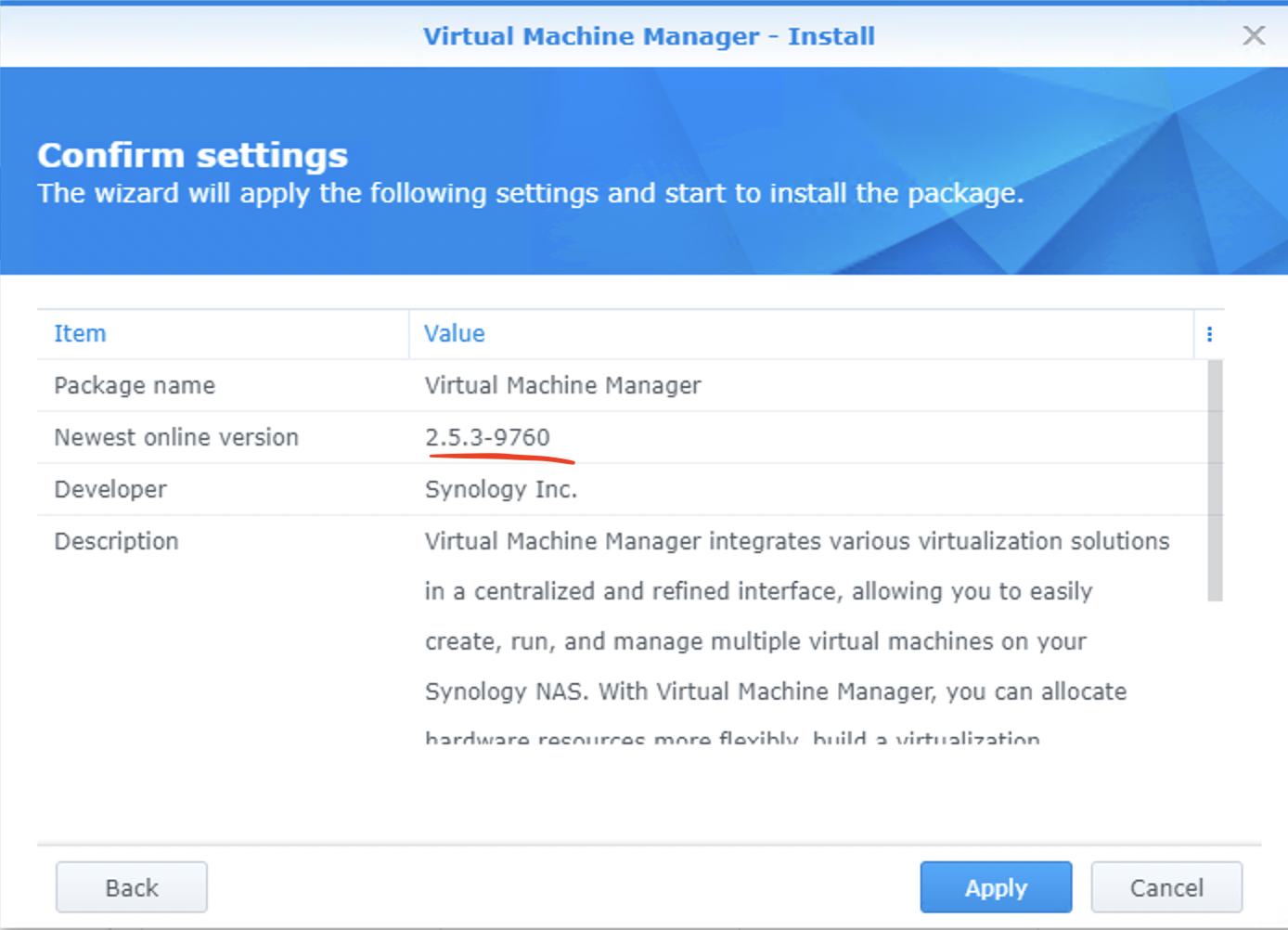
Task: Select the 'Package name' cell
Action: [223, 385]
